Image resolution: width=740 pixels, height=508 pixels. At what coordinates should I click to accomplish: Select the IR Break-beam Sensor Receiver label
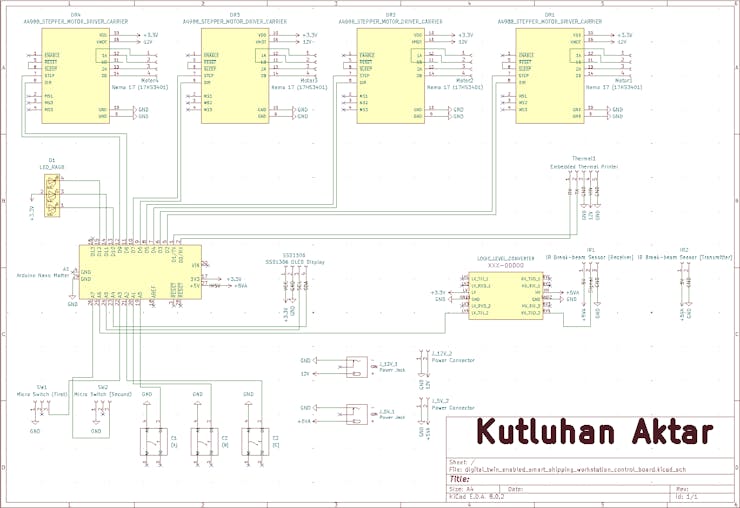pyautogui.click(x=589, y=257)
